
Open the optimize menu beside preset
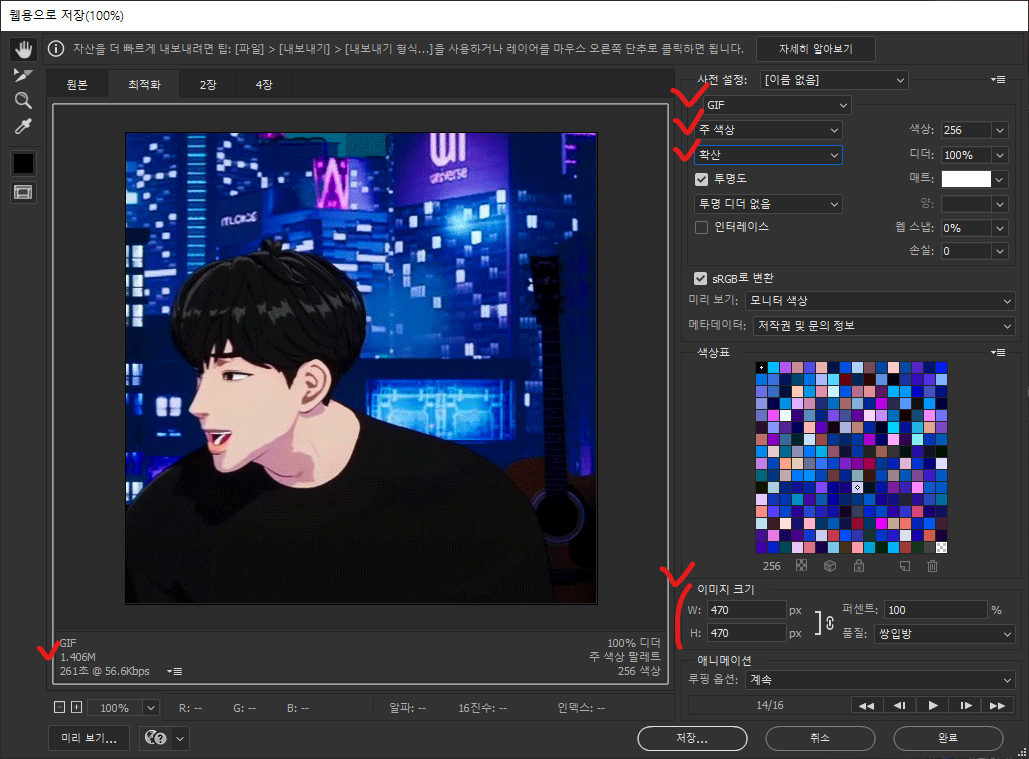(x=998, y=79)
